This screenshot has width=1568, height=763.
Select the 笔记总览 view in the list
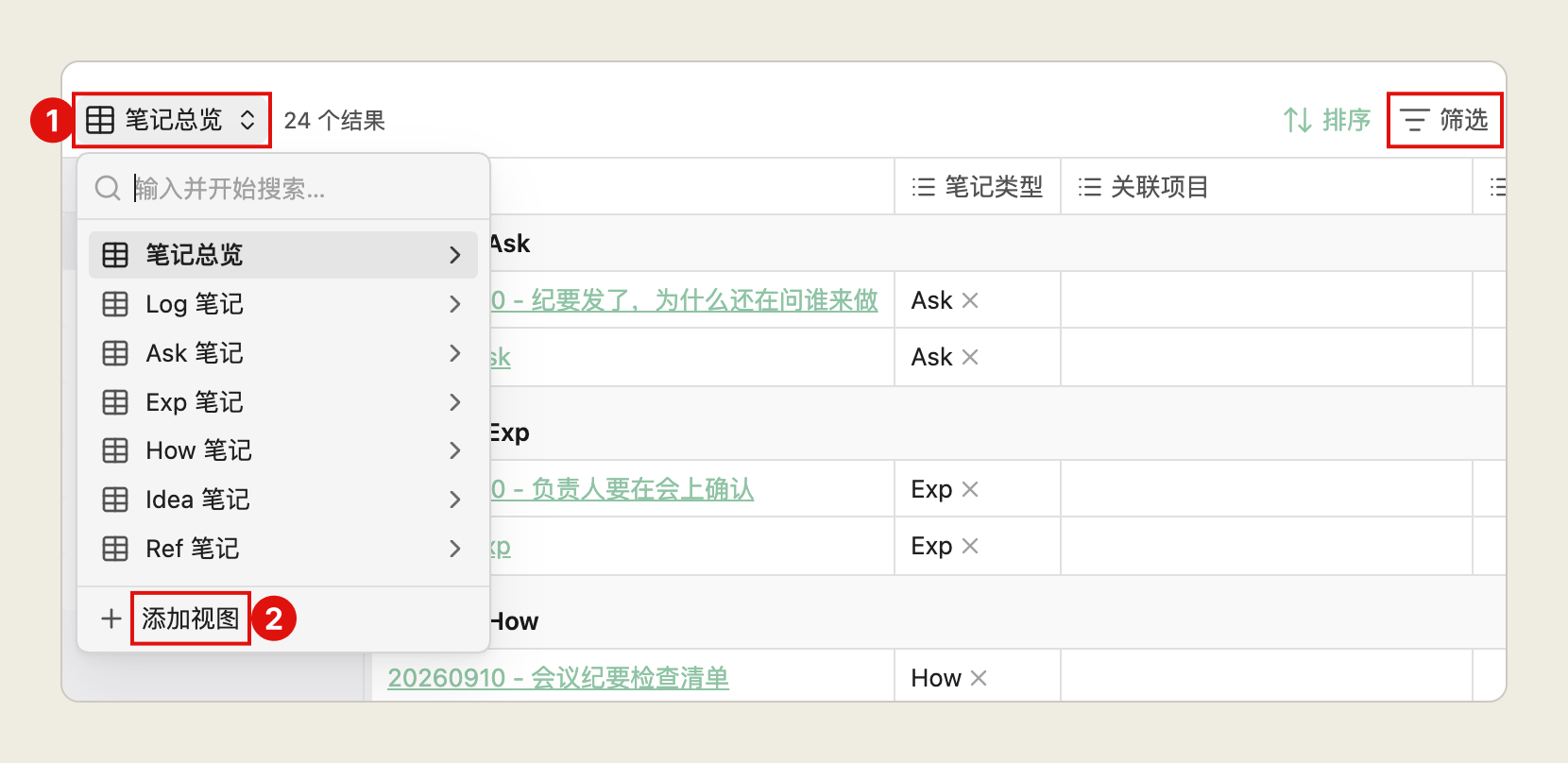coord(283,255)
